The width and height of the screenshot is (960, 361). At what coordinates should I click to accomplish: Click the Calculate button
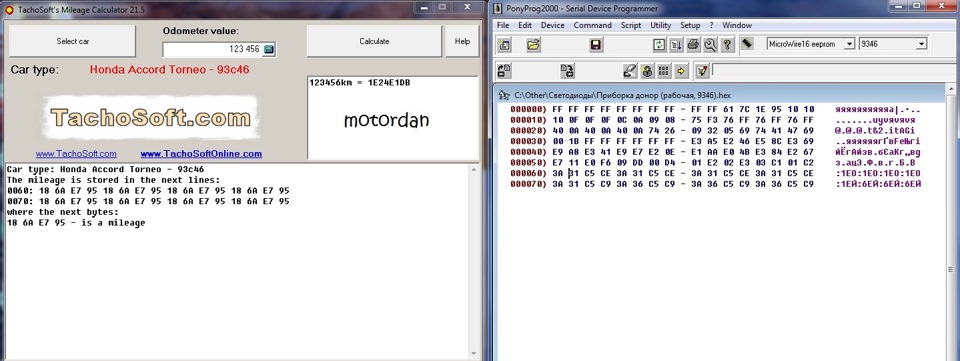pos(374,41)
